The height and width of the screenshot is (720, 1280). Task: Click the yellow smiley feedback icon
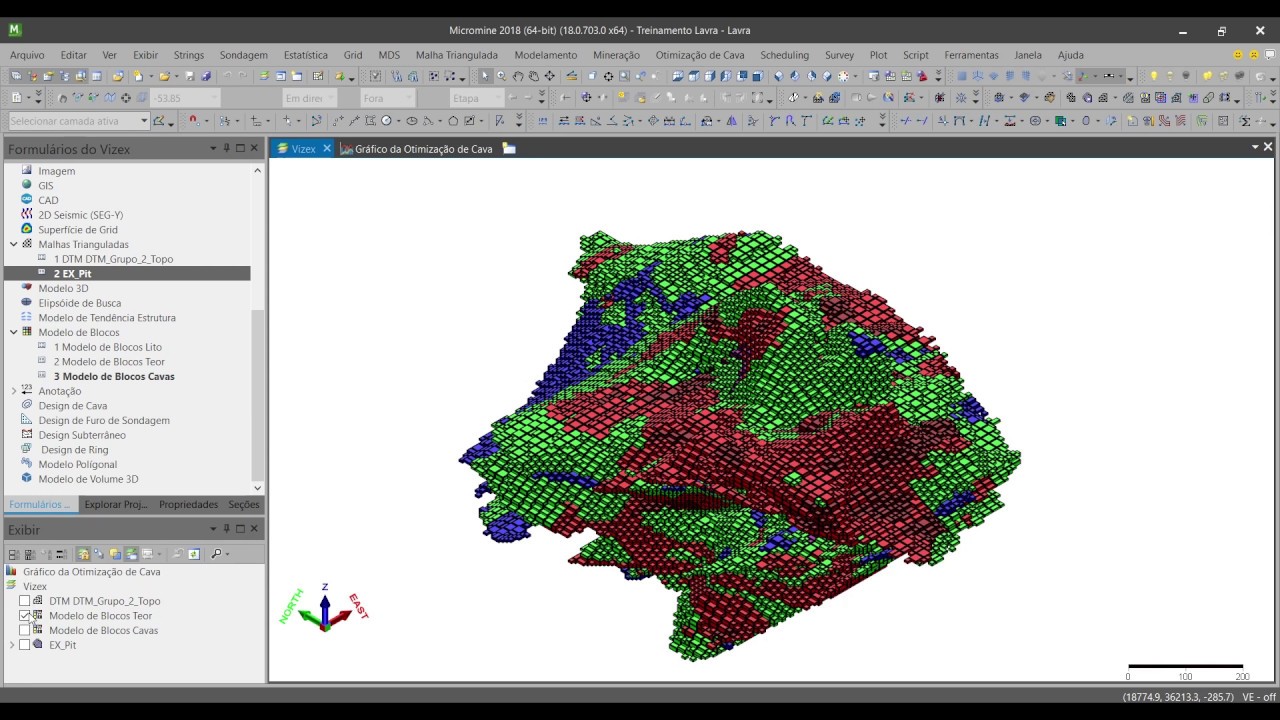pyautogui.click(x=1238, y=55)
